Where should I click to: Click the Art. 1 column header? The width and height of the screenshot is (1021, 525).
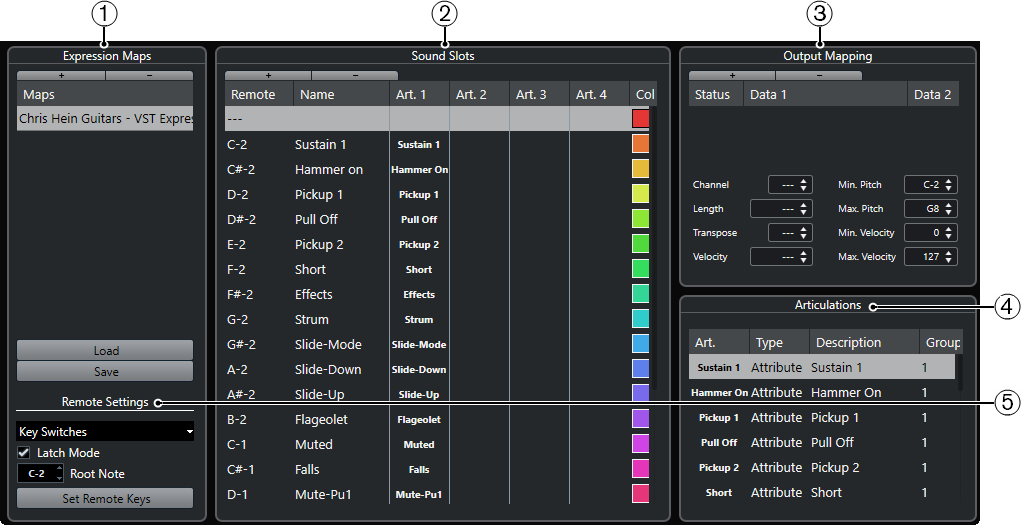pos(419,94)
